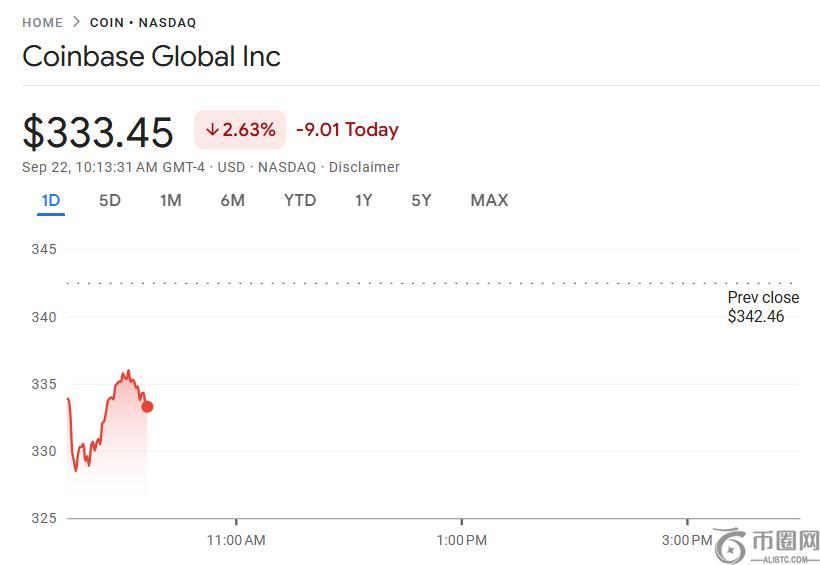Viewport: 820px width, 565px height.
Task: Click the Coinbase Global Inc heading
Action: click(x=151, y=56)
